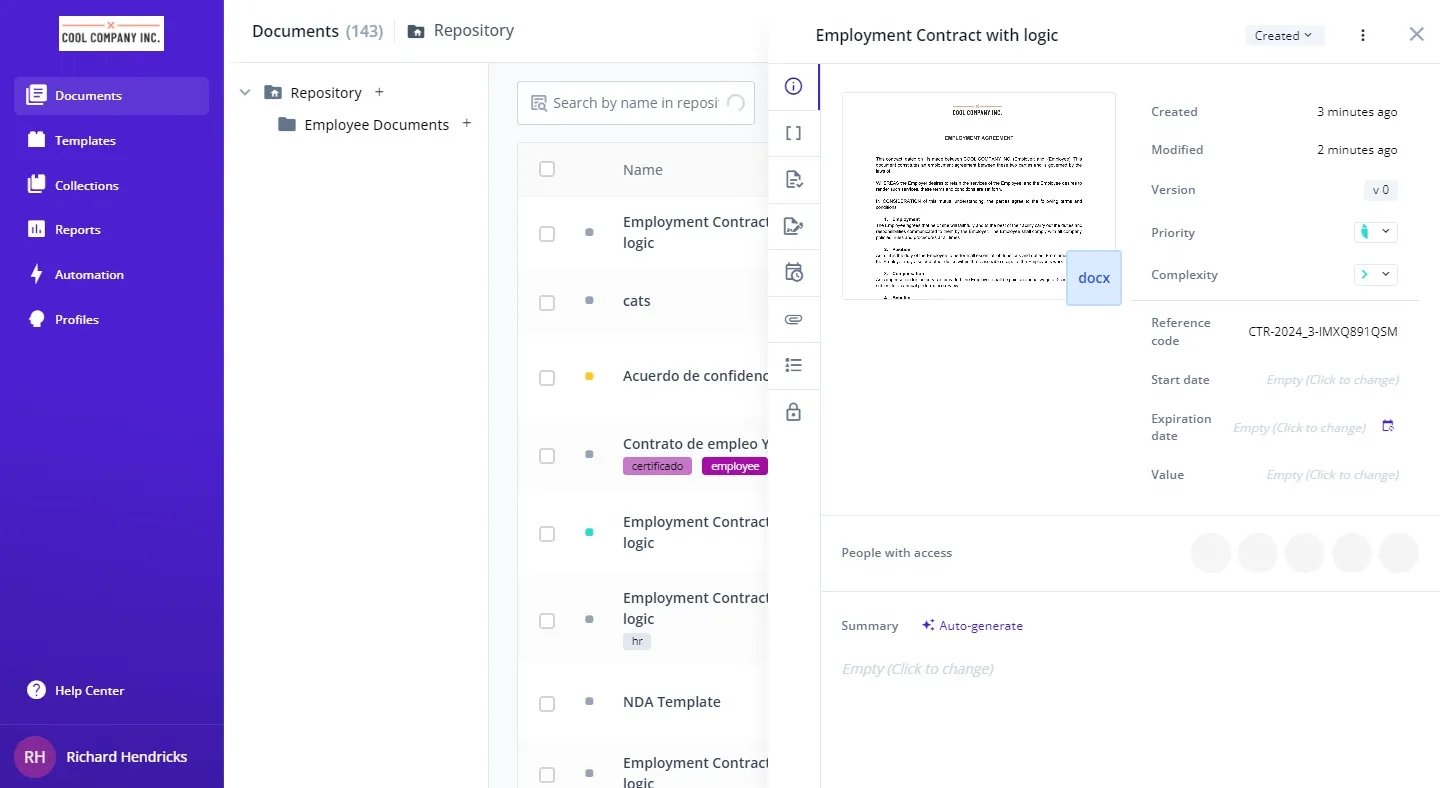Screen dimensions: 1440x788
Task: Open the padlock permissions icon
Action: coord(794,412)
